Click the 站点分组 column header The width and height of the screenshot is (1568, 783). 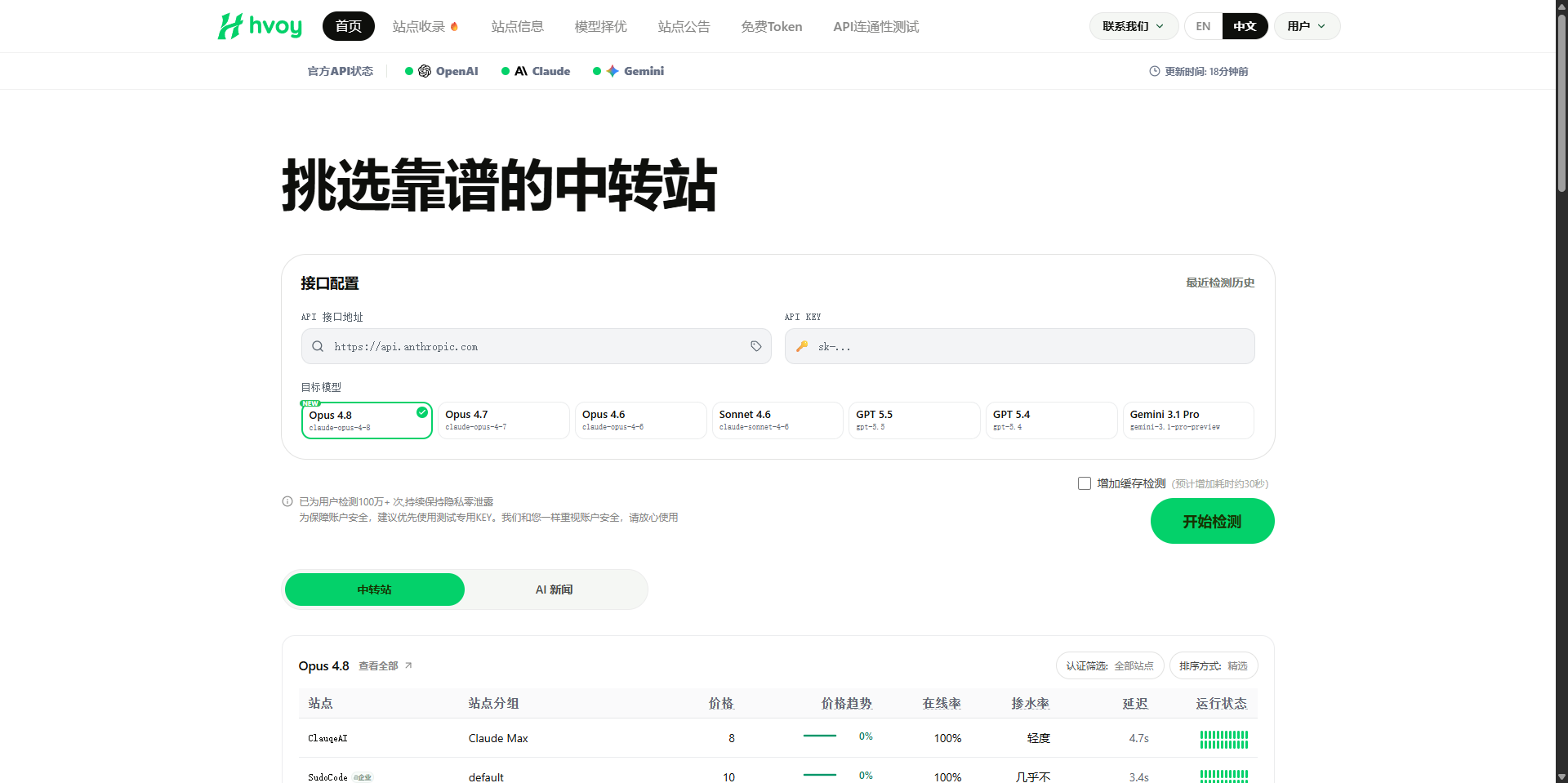point(494,703)
